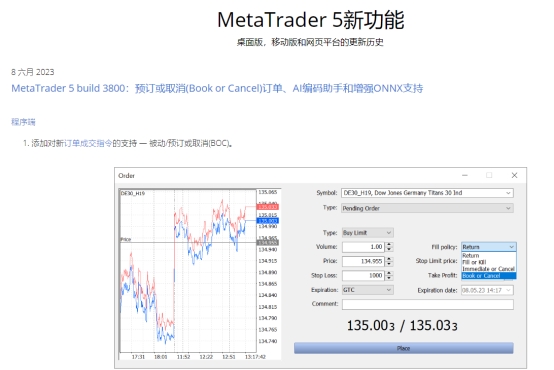Decrease Volume with the down stepper arrow

[x=389, y=249]
